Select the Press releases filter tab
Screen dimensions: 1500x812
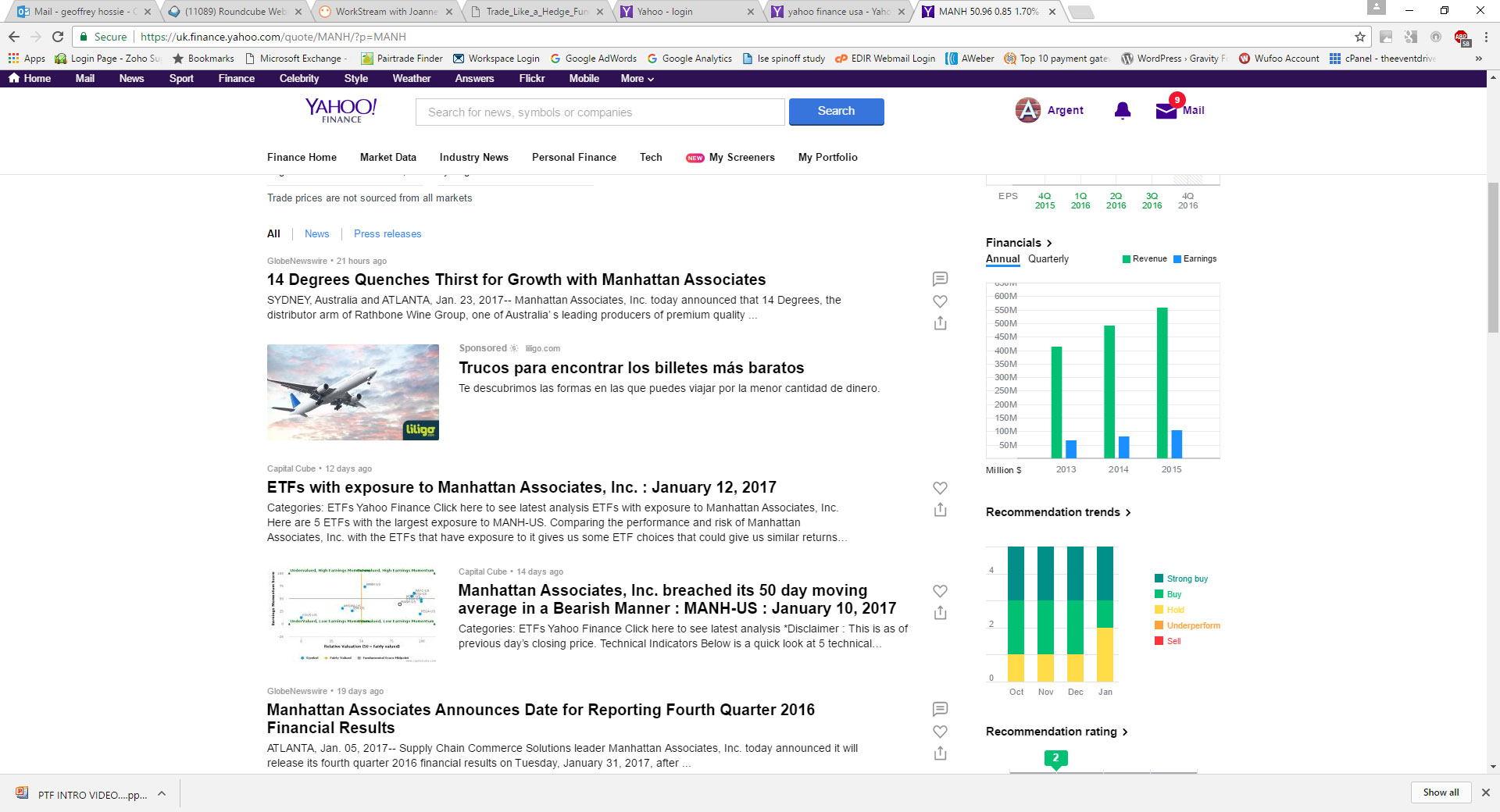(x=387, y=233)
